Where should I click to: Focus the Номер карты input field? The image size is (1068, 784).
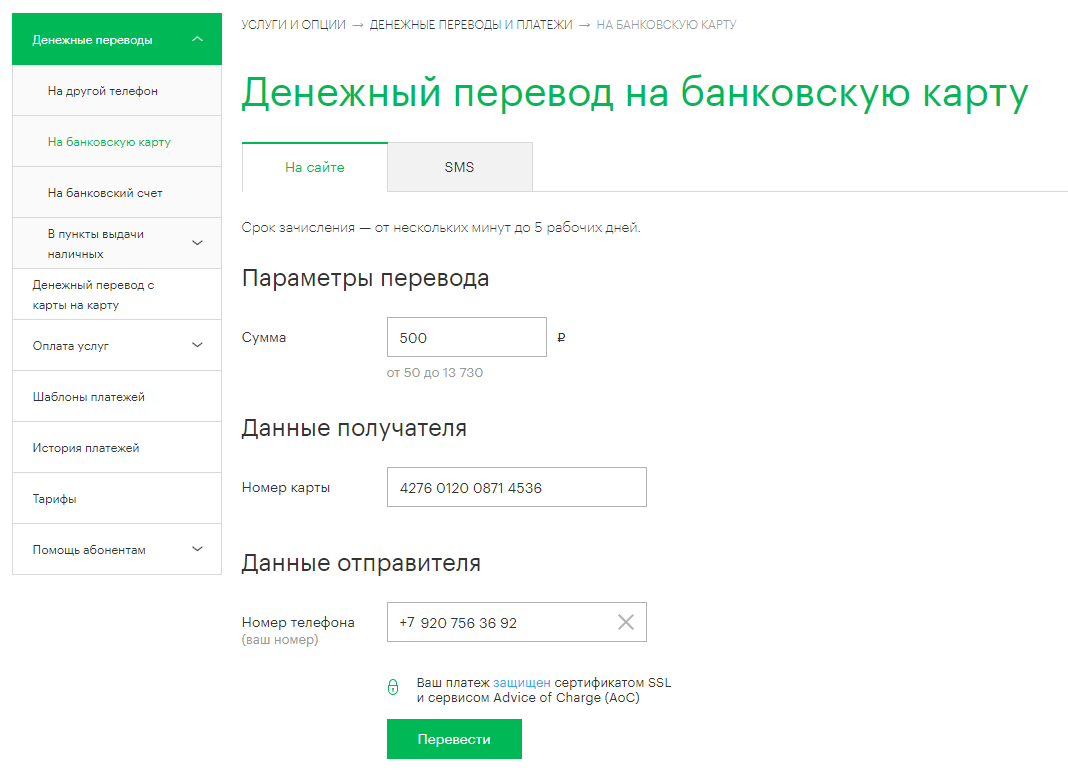[516, 487]
